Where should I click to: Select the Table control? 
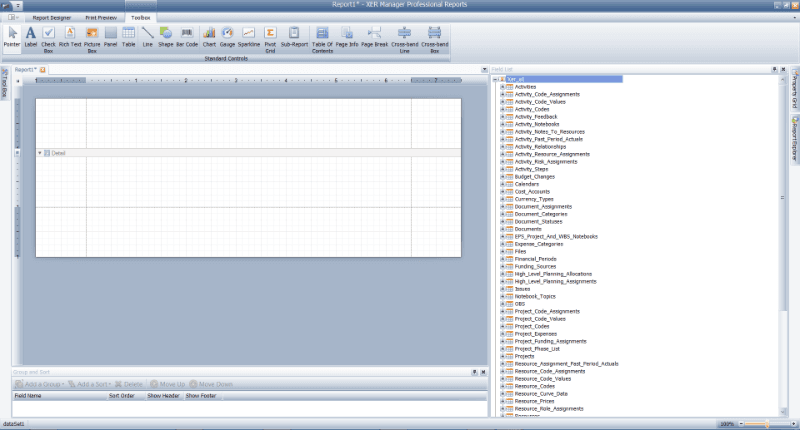click(x=129, y=38)
